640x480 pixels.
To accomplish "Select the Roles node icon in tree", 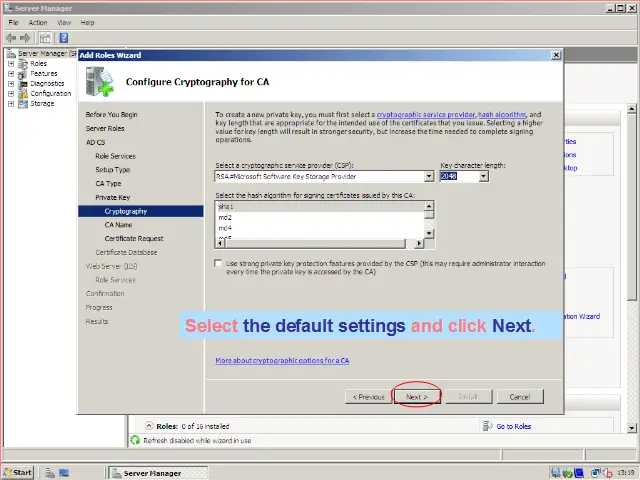I will 23,64.
